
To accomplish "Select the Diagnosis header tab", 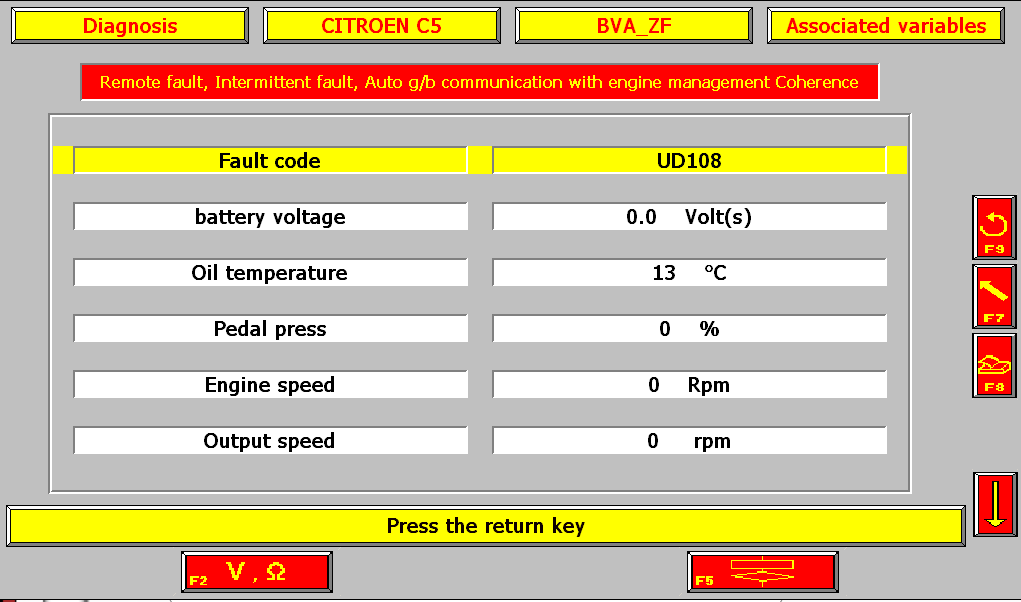I will (130, 26).
